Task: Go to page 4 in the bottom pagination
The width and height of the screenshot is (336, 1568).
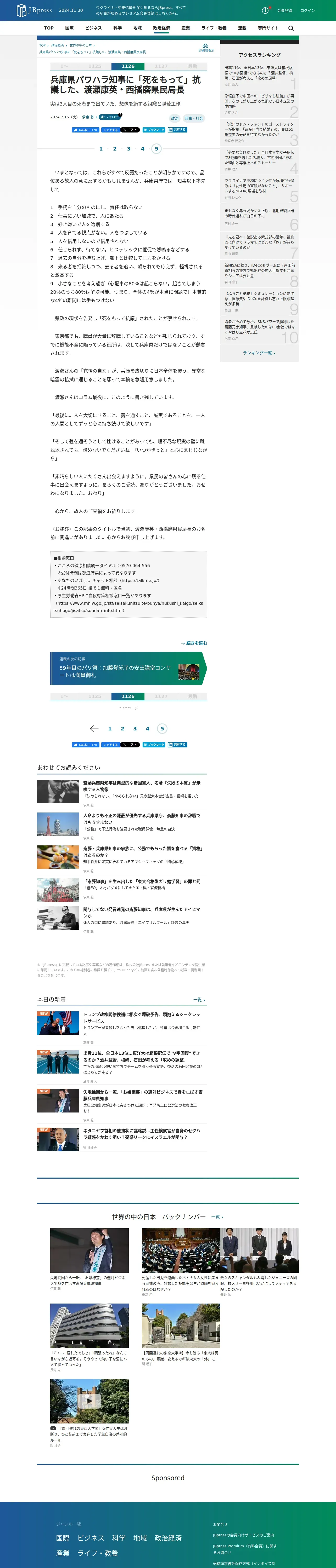Action: click(148, 729)
